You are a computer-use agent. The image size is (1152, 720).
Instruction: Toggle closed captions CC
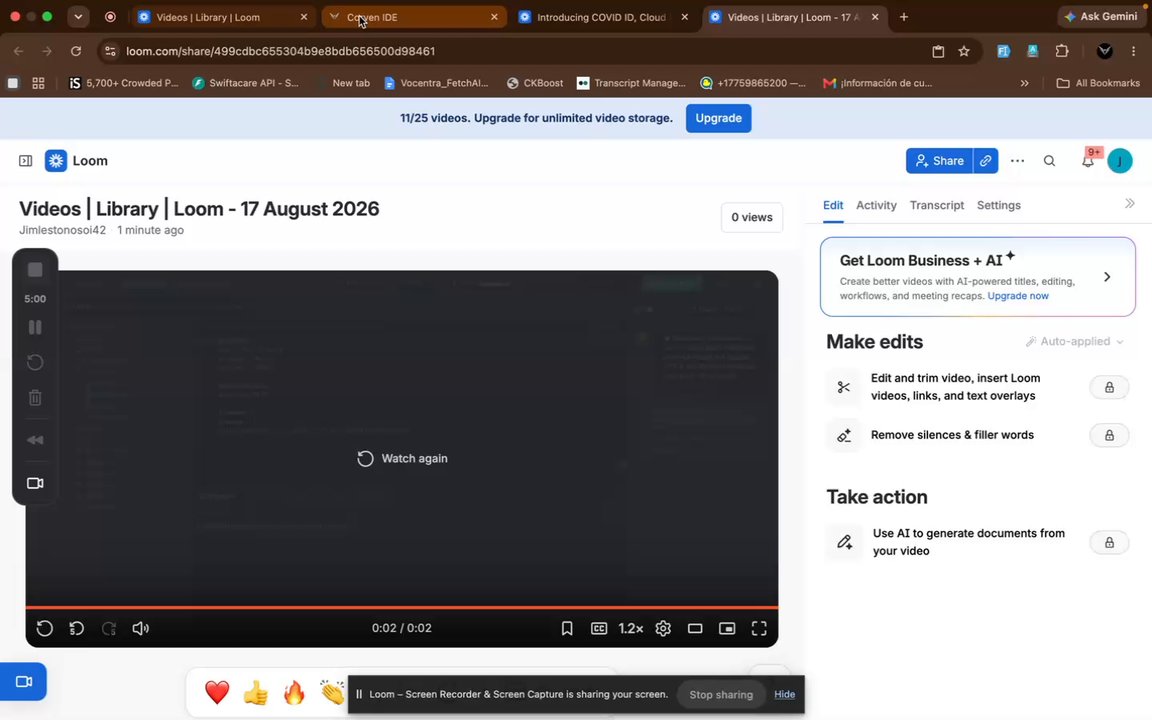pos(599,628)
